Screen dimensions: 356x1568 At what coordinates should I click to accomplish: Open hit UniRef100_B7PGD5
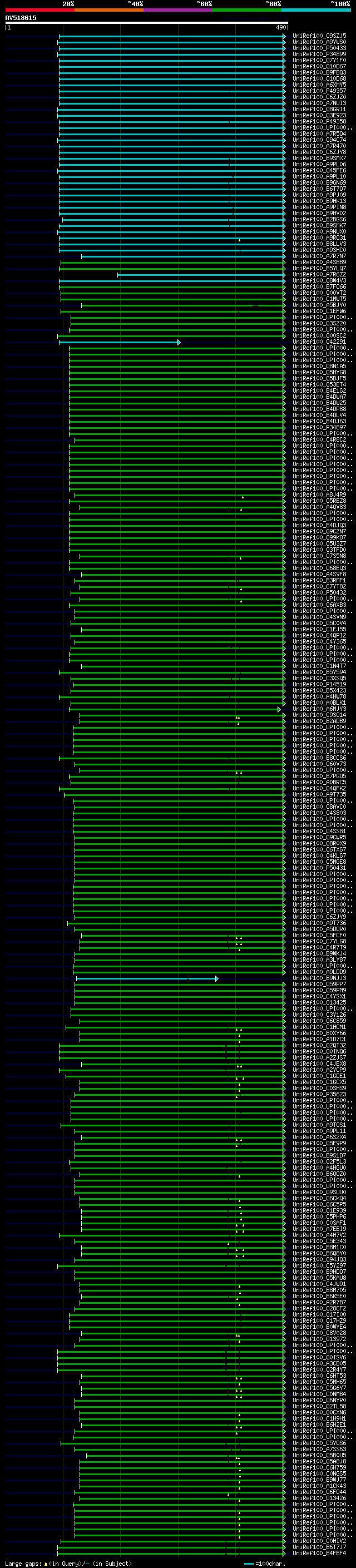click(x=319, y=776)
